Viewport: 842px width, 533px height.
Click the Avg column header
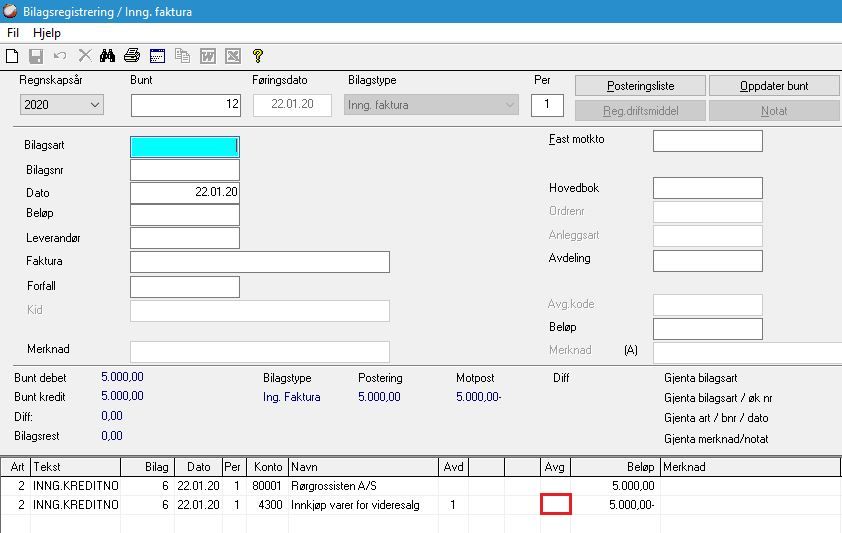(x=555, y=467)
